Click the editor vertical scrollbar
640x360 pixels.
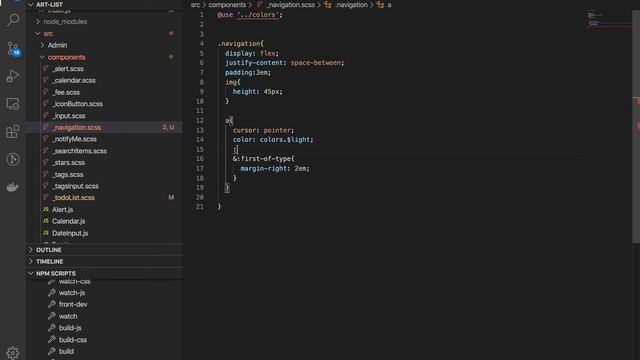point(636,127)
